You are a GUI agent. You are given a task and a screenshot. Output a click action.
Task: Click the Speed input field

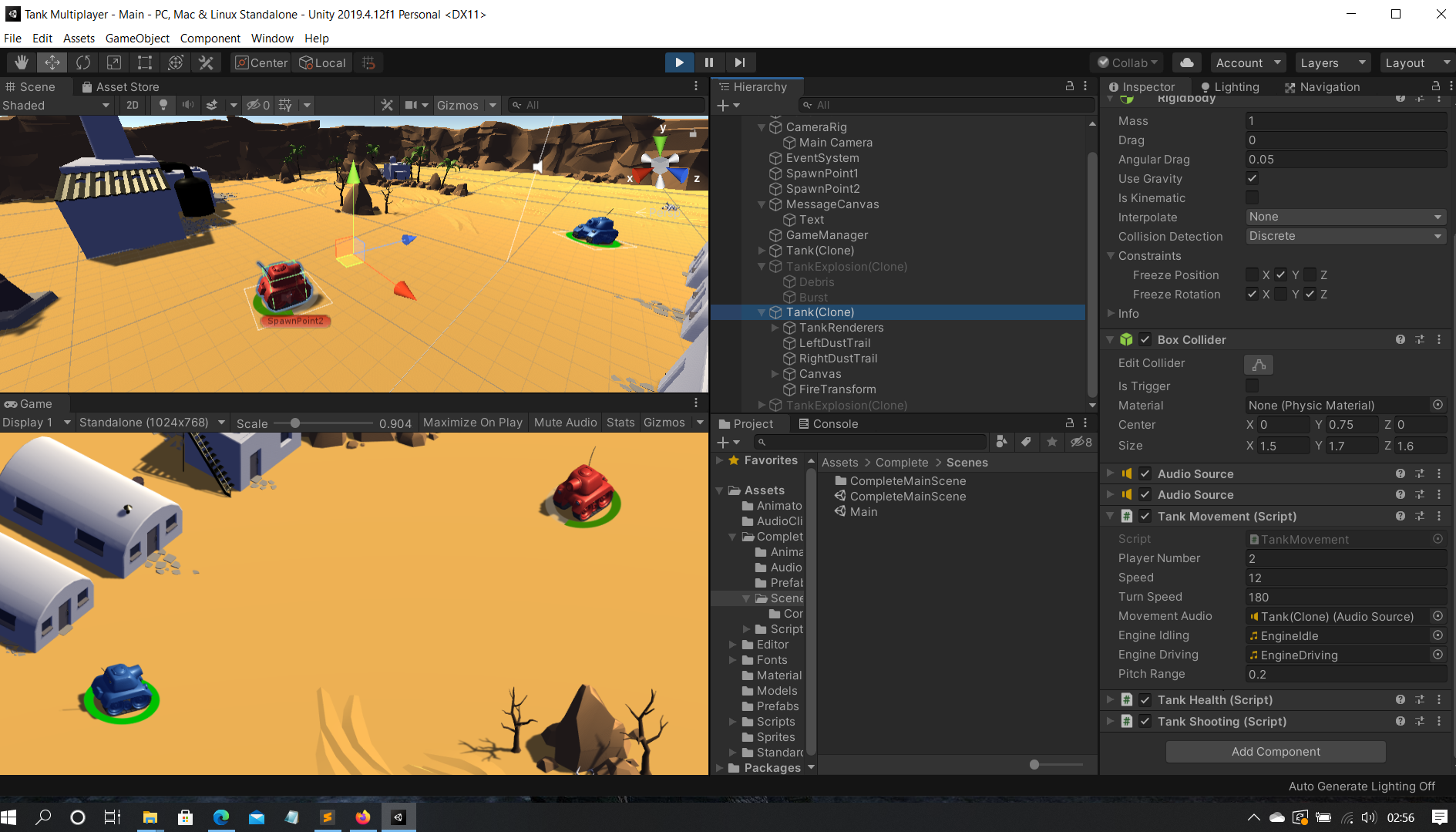(x=1345, y=578)
